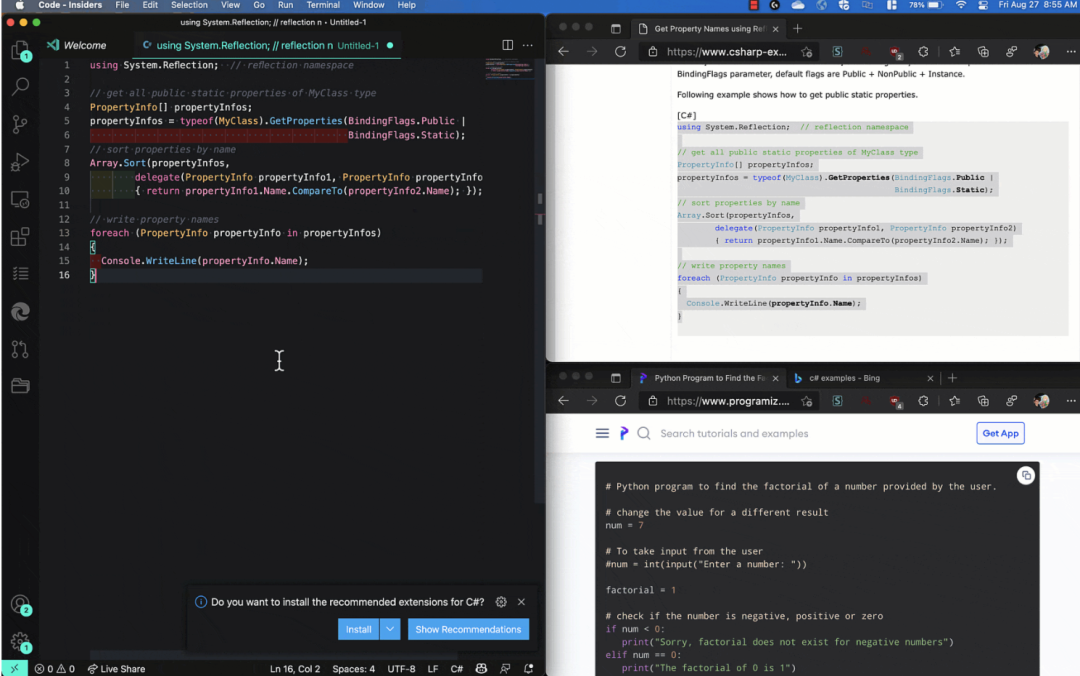
Task: Open the Manage gear in activity bar
Action: pyautogui.click(x=19, y=641)
